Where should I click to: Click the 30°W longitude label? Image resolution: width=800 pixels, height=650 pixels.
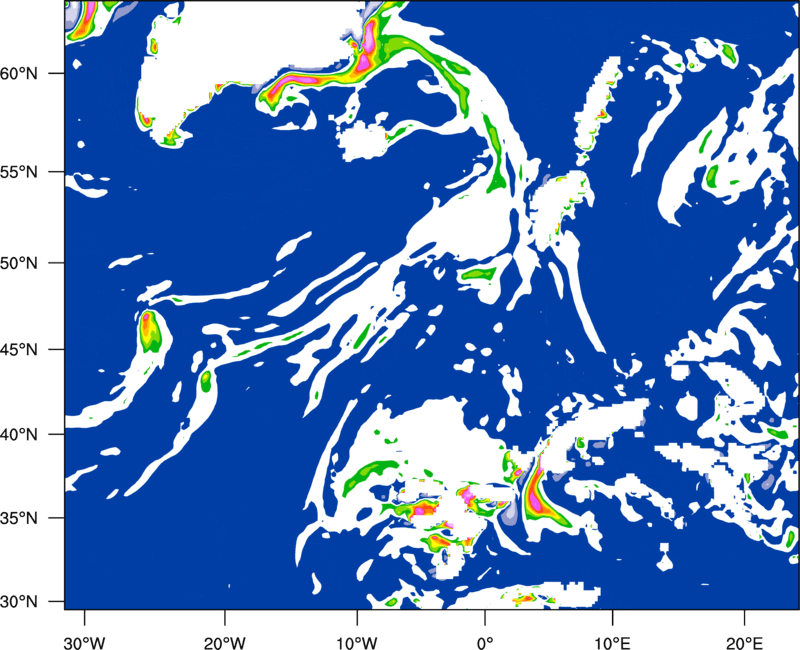click(x=84, y=642)
